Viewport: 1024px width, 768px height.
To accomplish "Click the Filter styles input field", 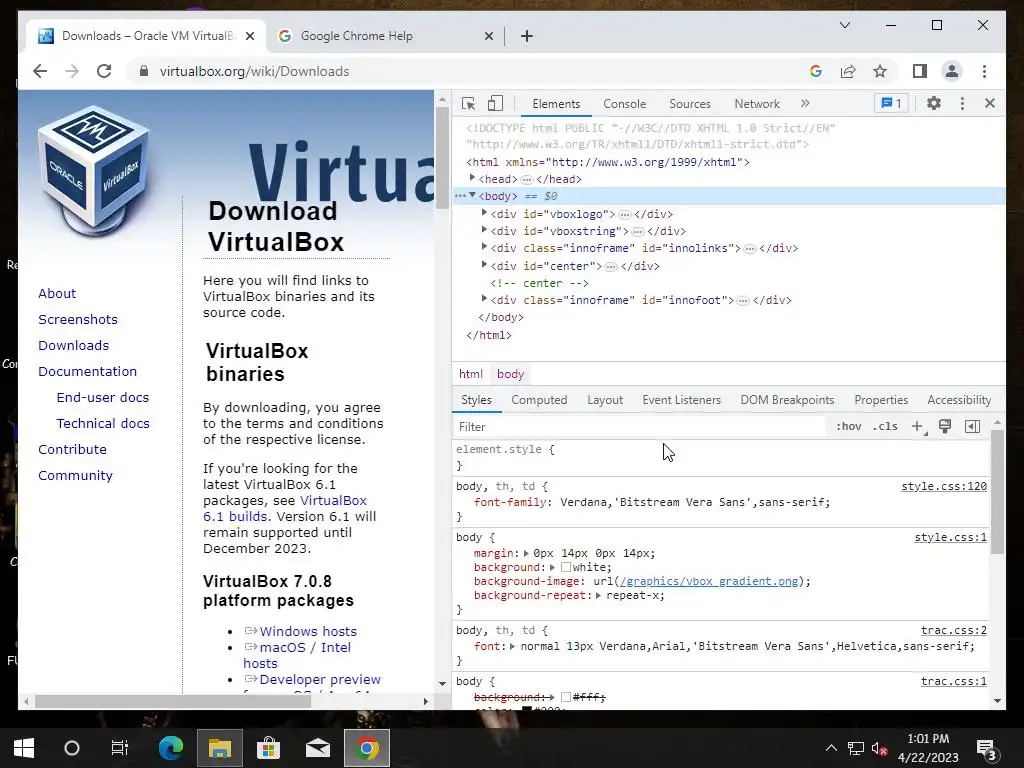I will [640, 426].
